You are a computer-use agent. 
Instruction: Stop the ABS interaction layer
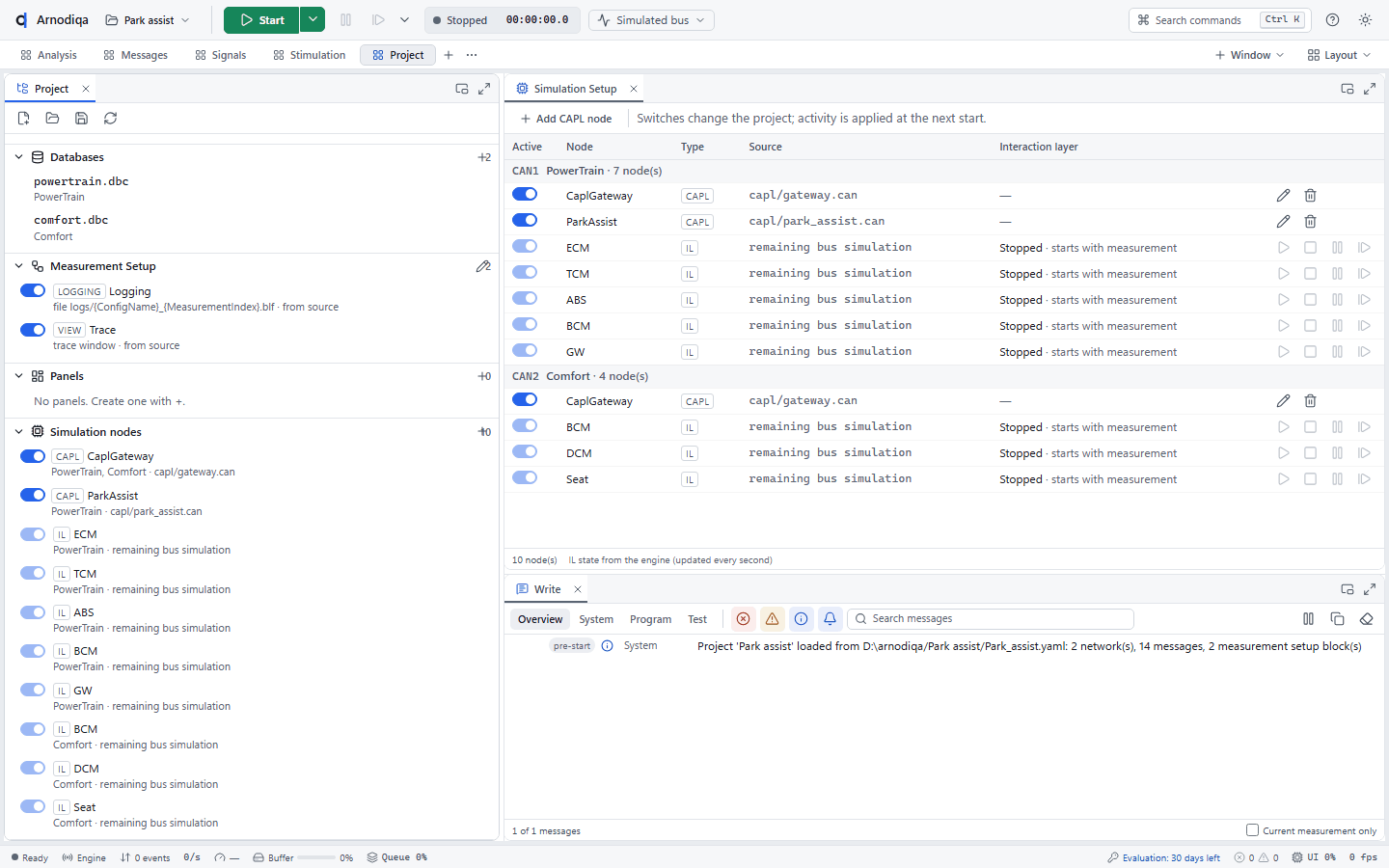[1310, 300]
